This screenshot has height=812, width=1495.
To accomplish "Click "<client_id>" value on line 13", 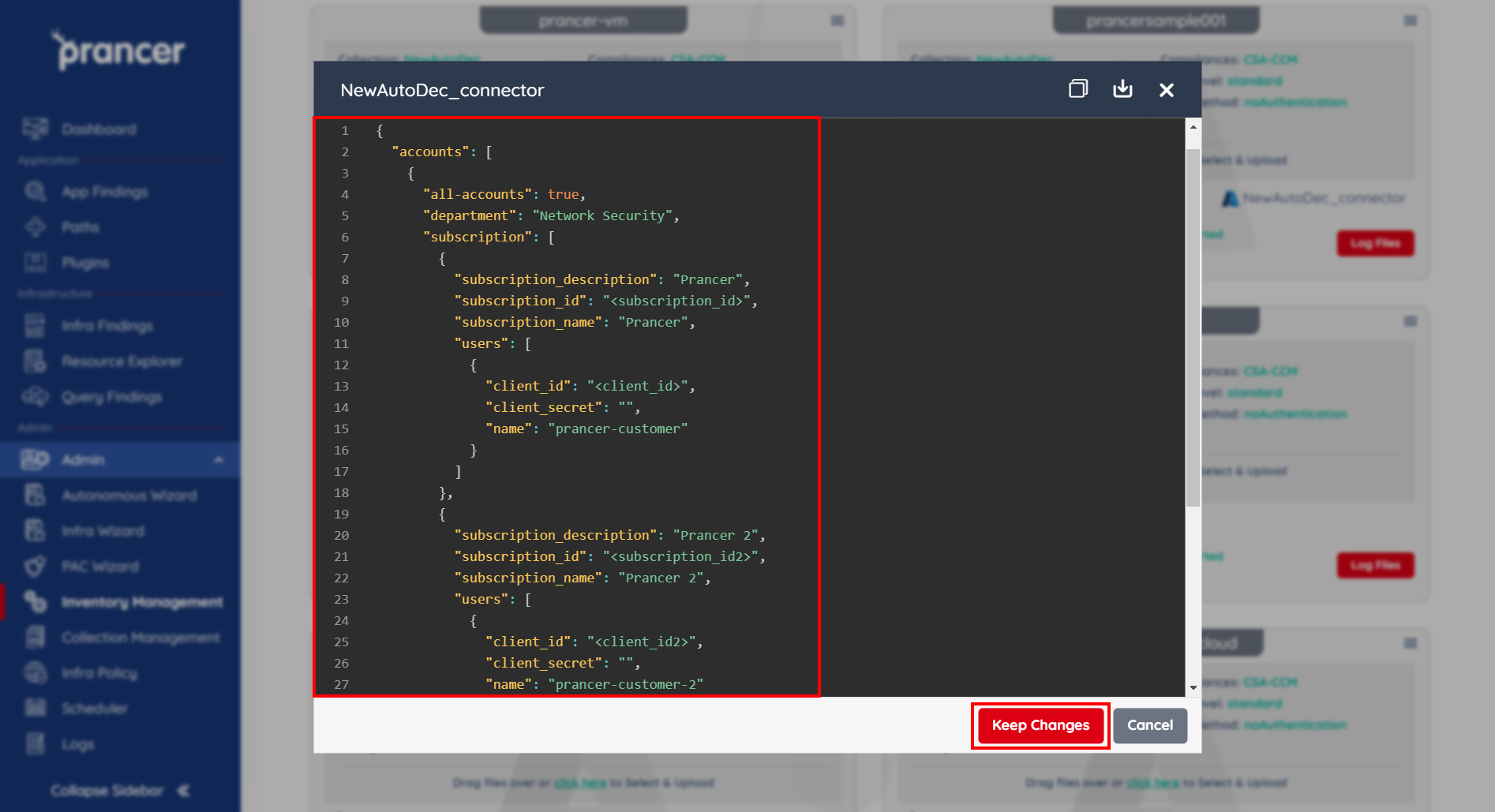I will tap(638, 386).
